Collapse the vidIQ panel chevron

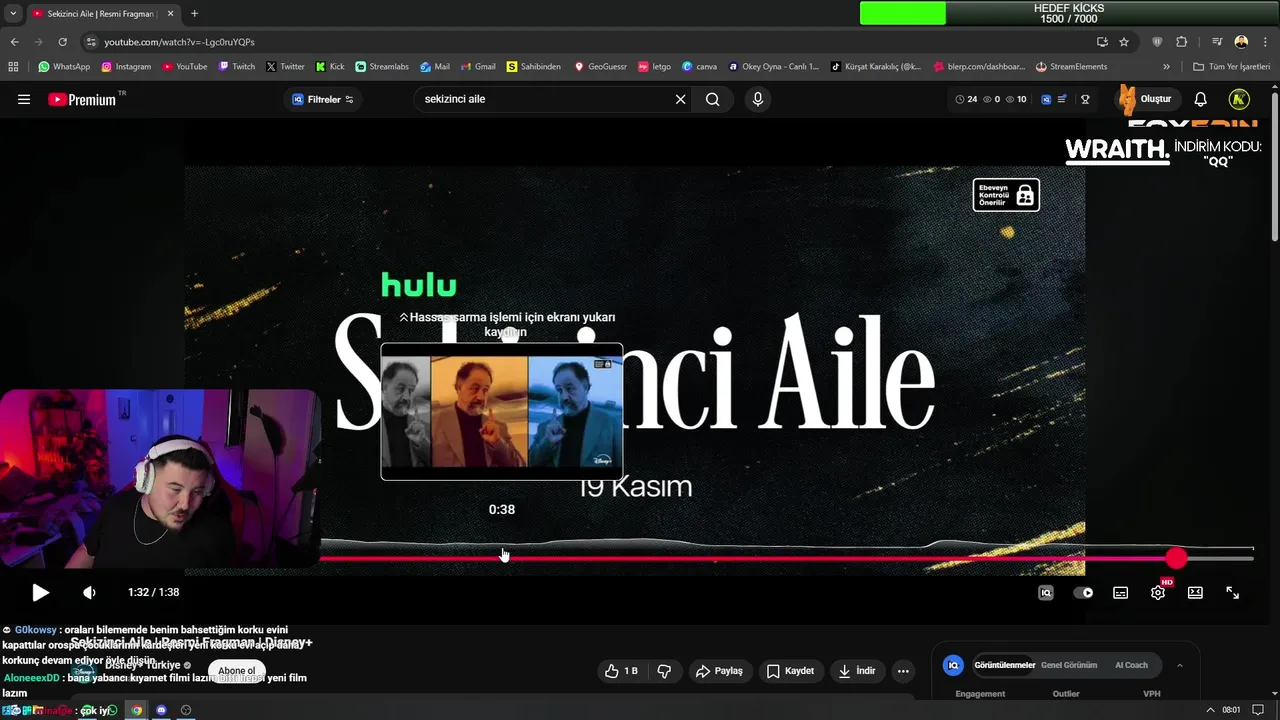click(1179, 665)
